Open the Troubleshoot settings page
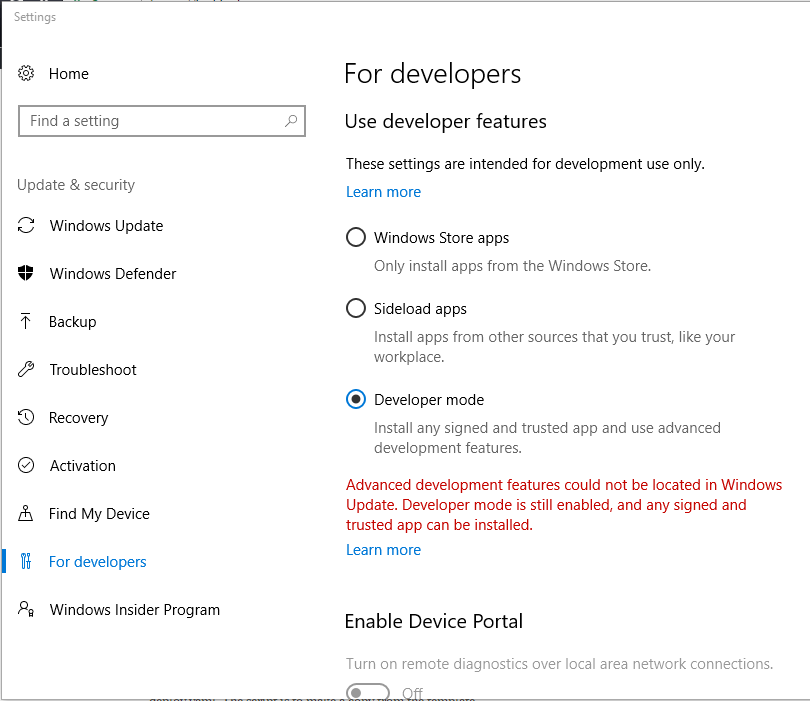This screenshot has height=701, width=810. 93,370
